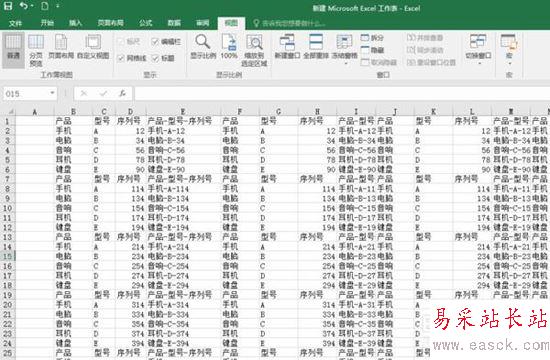Screen dimensions: 550x360
Task: Toggle the 标题 (Headings) checkbox
Action: [x=163, y=58]
